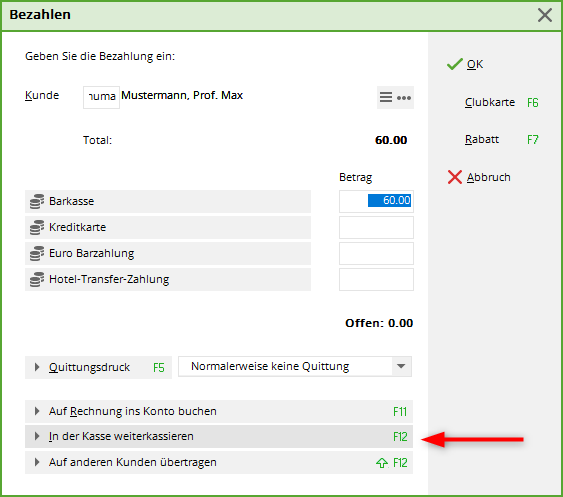Screen dimensions: 563x497
Task: Click the coins icon beside Kreditkarte
Action: point(37,227)
